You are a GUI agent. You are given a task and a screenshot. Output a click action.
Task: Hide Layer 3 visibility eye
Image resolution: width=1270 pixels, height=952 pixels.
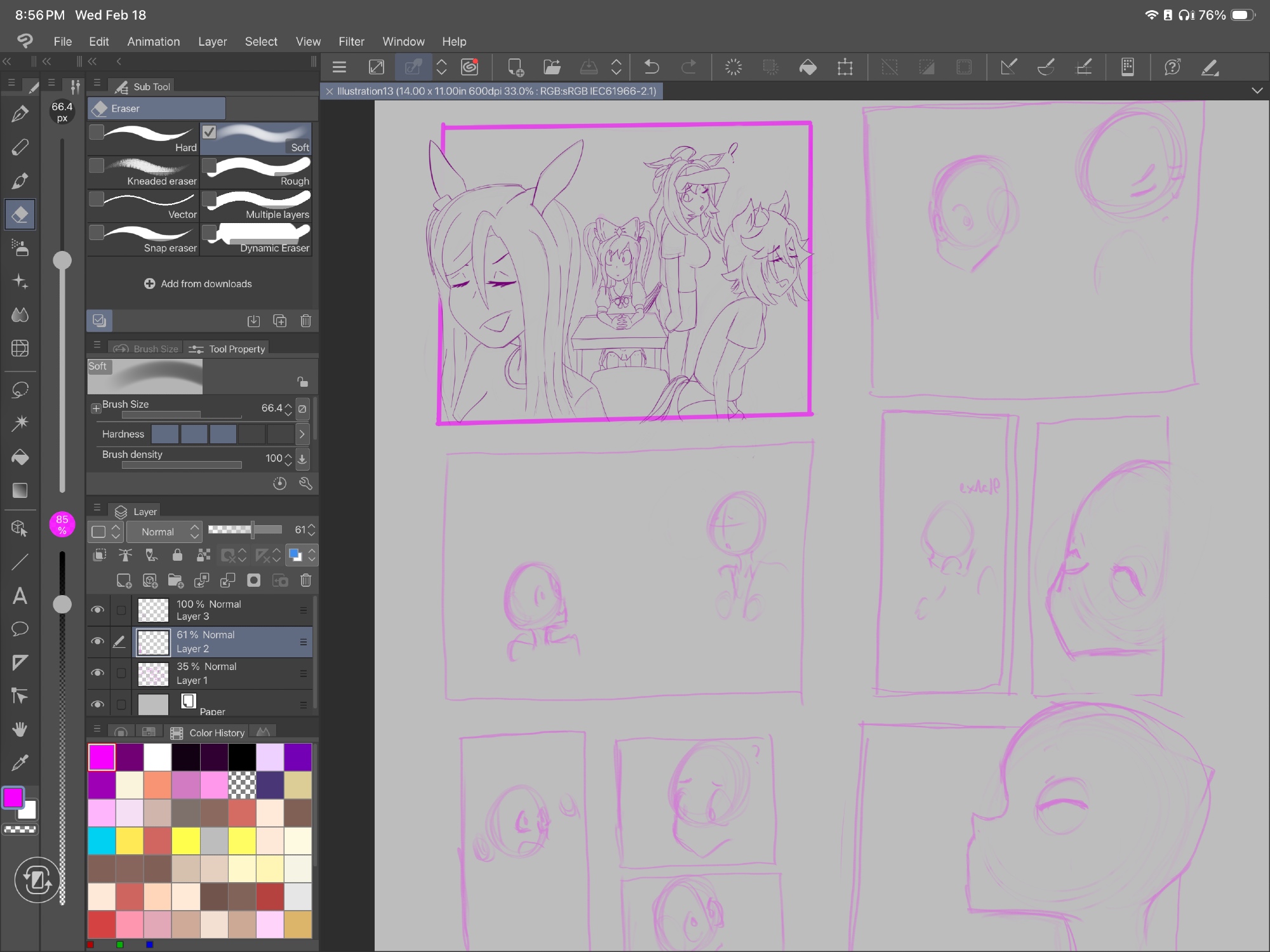[x=97, y=610]
